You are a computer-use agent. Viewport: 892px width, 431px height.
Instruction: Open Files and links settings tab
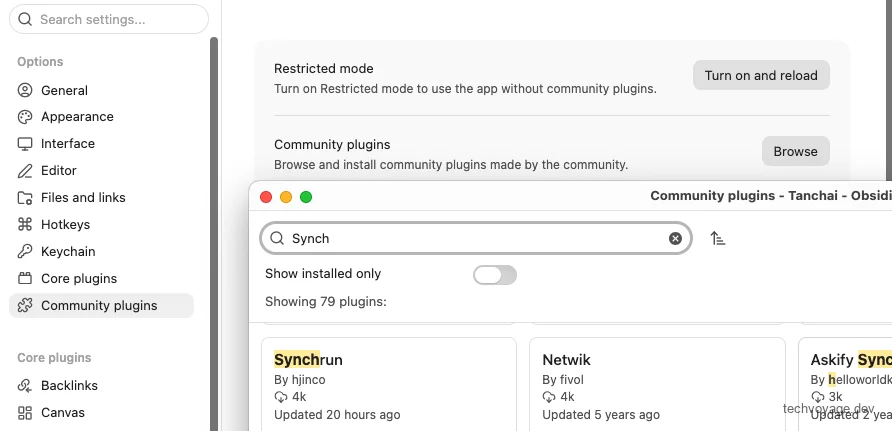coord(101,198)
